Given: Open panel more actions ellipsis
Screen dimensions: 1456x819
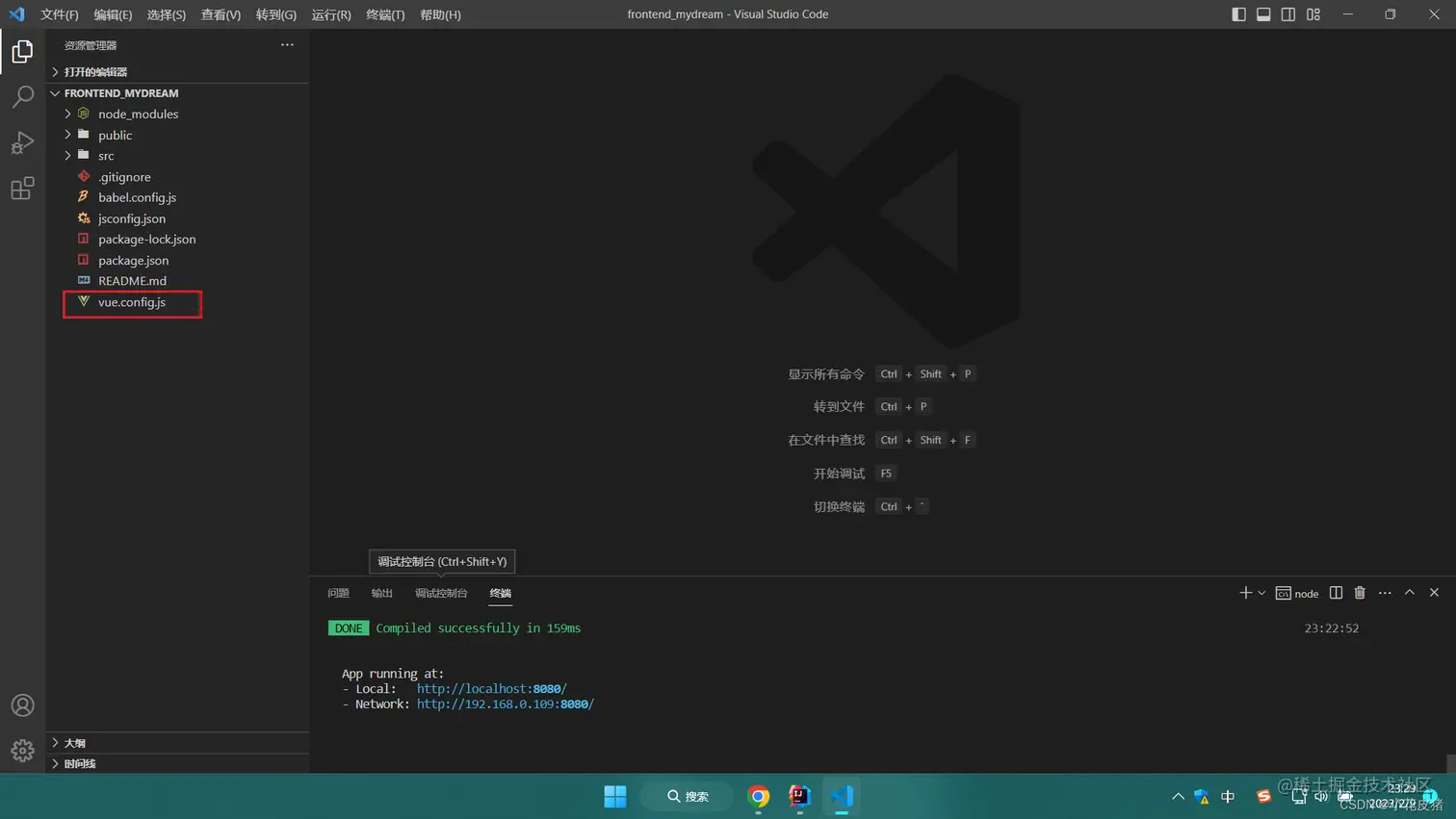Looking at the screenshot, I should (1385, 593).
